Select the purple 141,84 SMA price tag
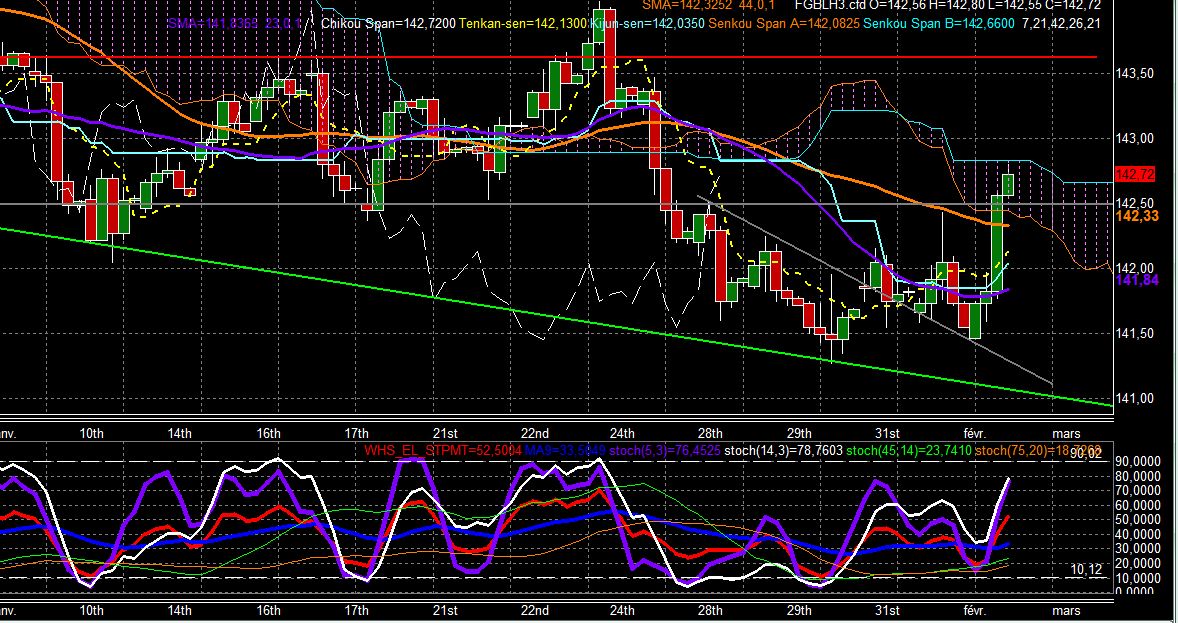Screen dimensions: 1178x623 click(1135, 280)
